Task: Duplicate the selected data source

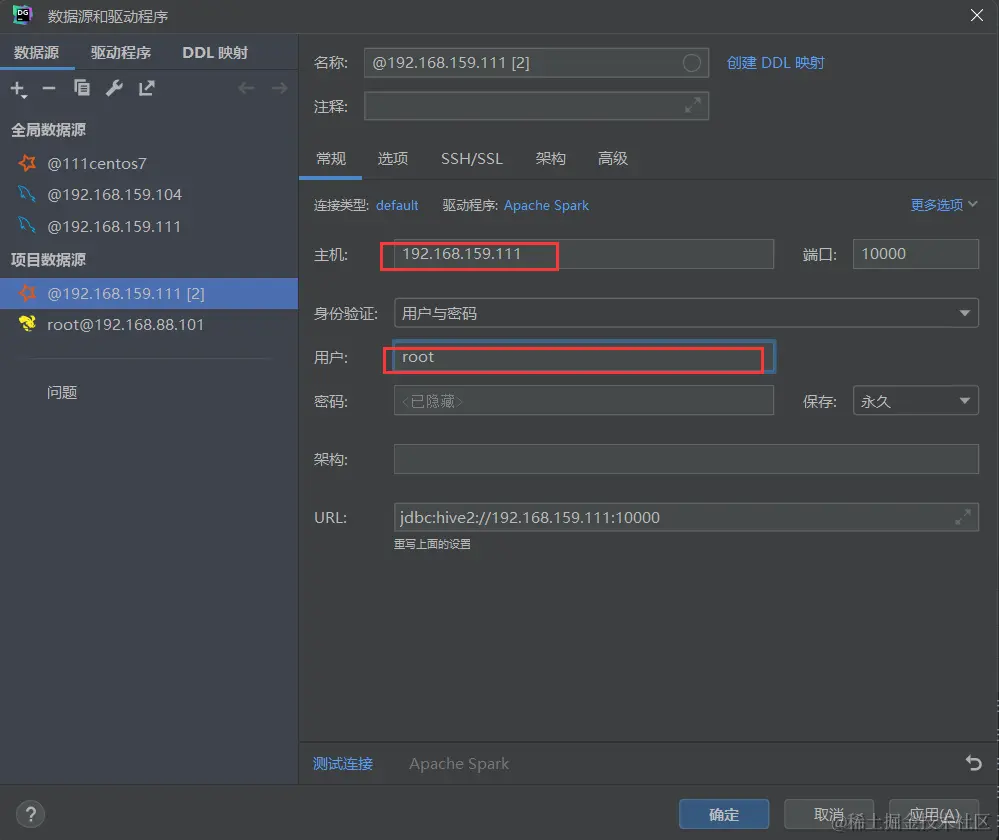Action: click(82, 88)
